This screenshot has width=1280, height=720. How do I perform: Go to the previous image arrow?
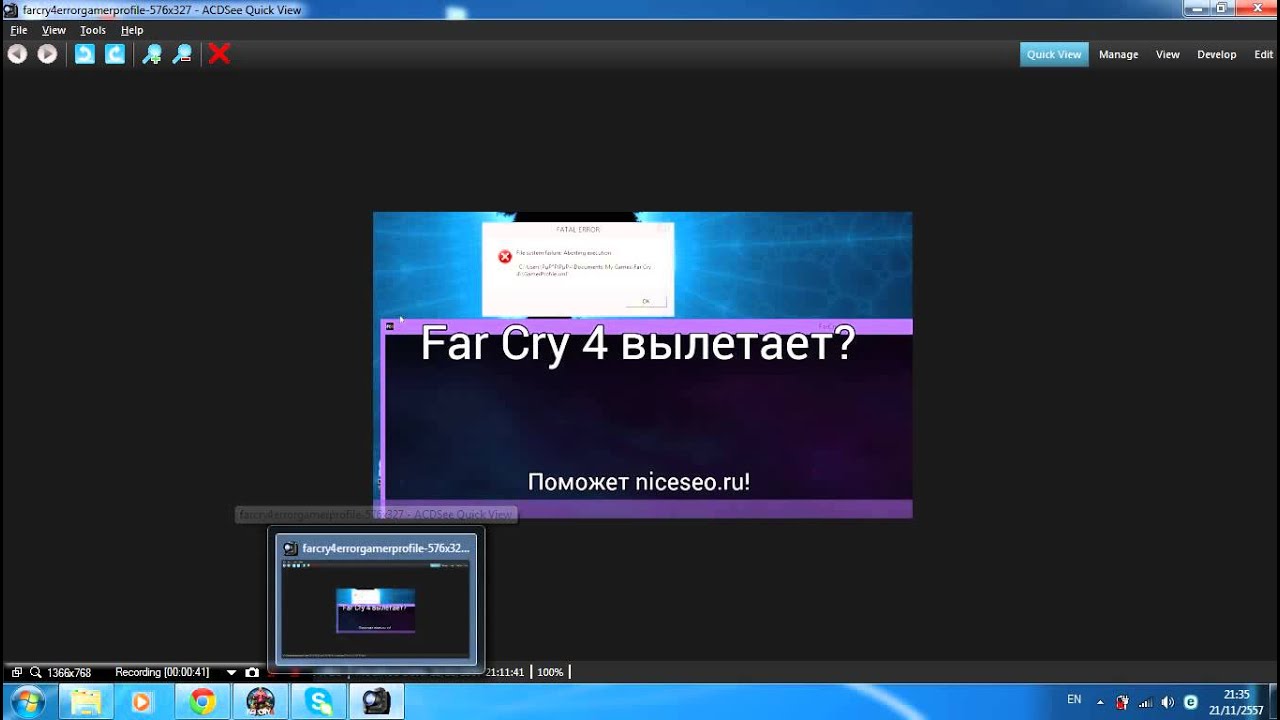coord(17,54)
